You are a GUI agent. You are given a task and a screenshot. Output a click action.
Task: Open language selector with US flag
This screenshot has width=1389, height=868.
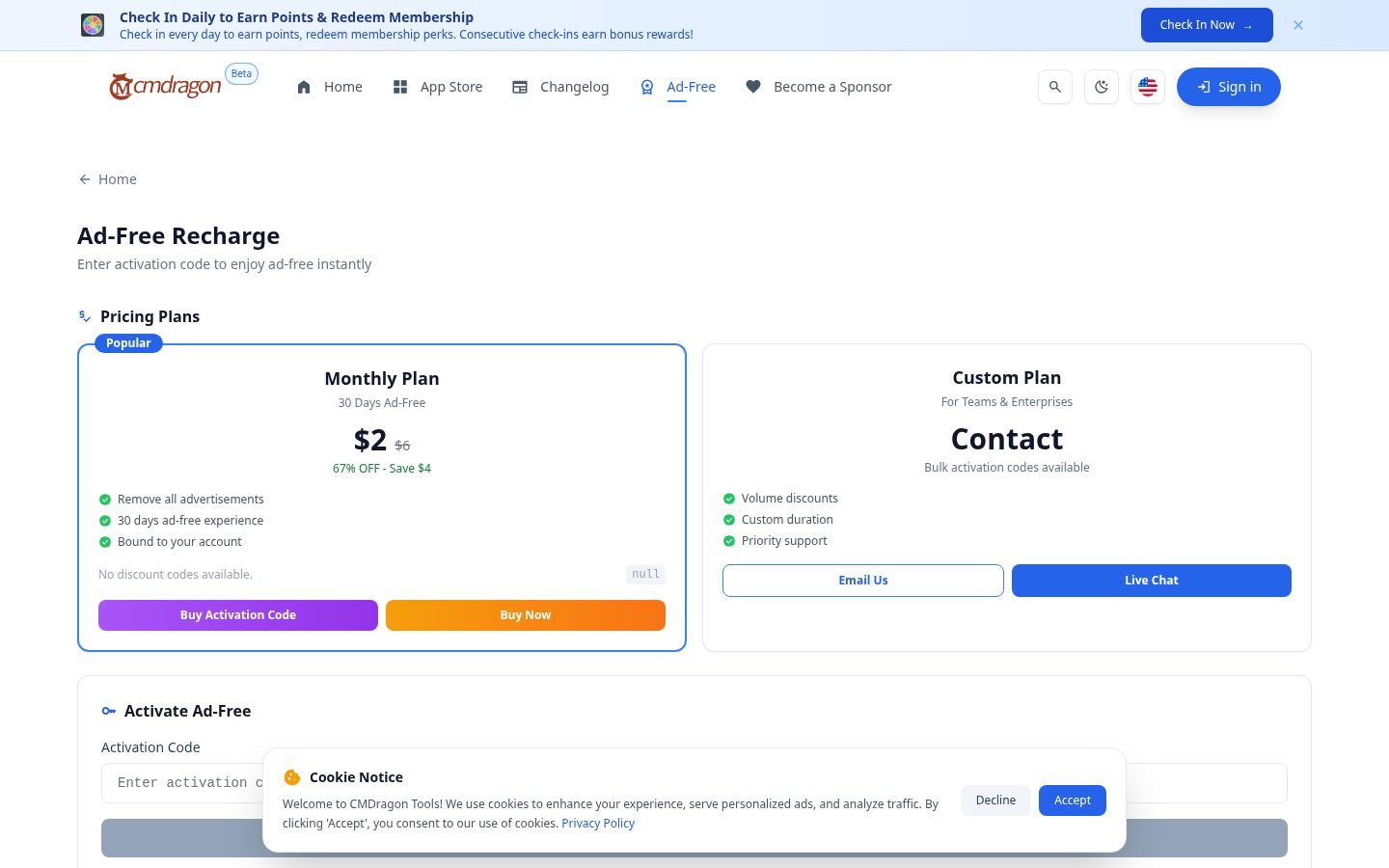pyautogui.click(x=1148, y=87)
